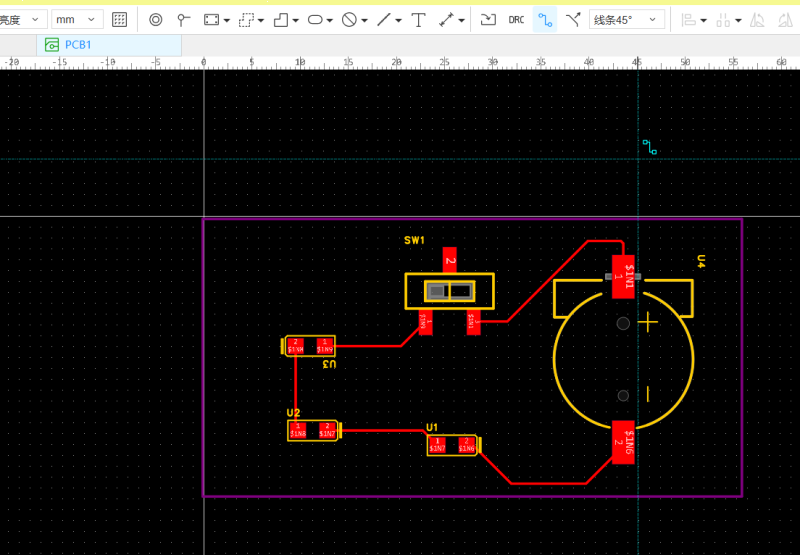Open the 亮度 brightness dropdown

coord(22,19)
